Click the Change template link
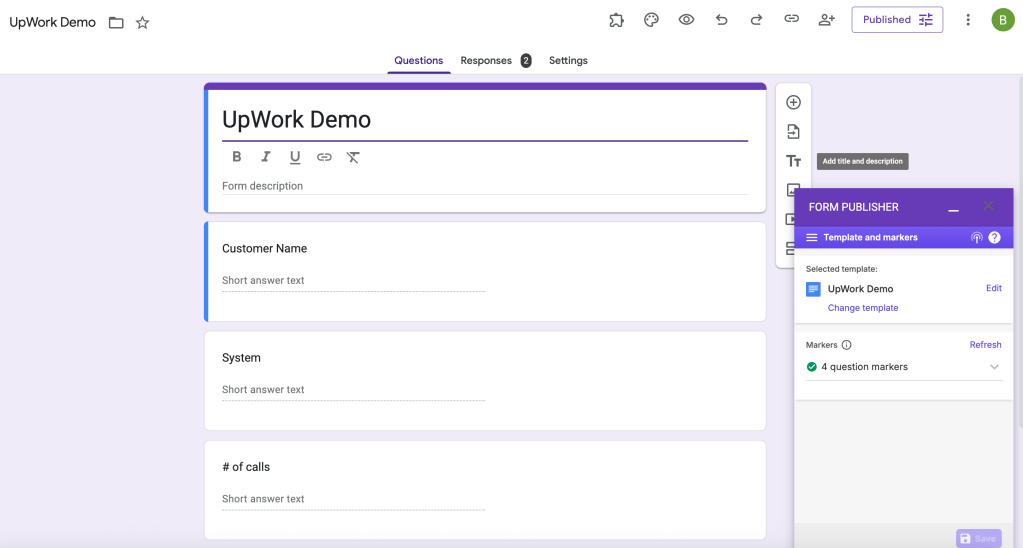 pos(862,308)
